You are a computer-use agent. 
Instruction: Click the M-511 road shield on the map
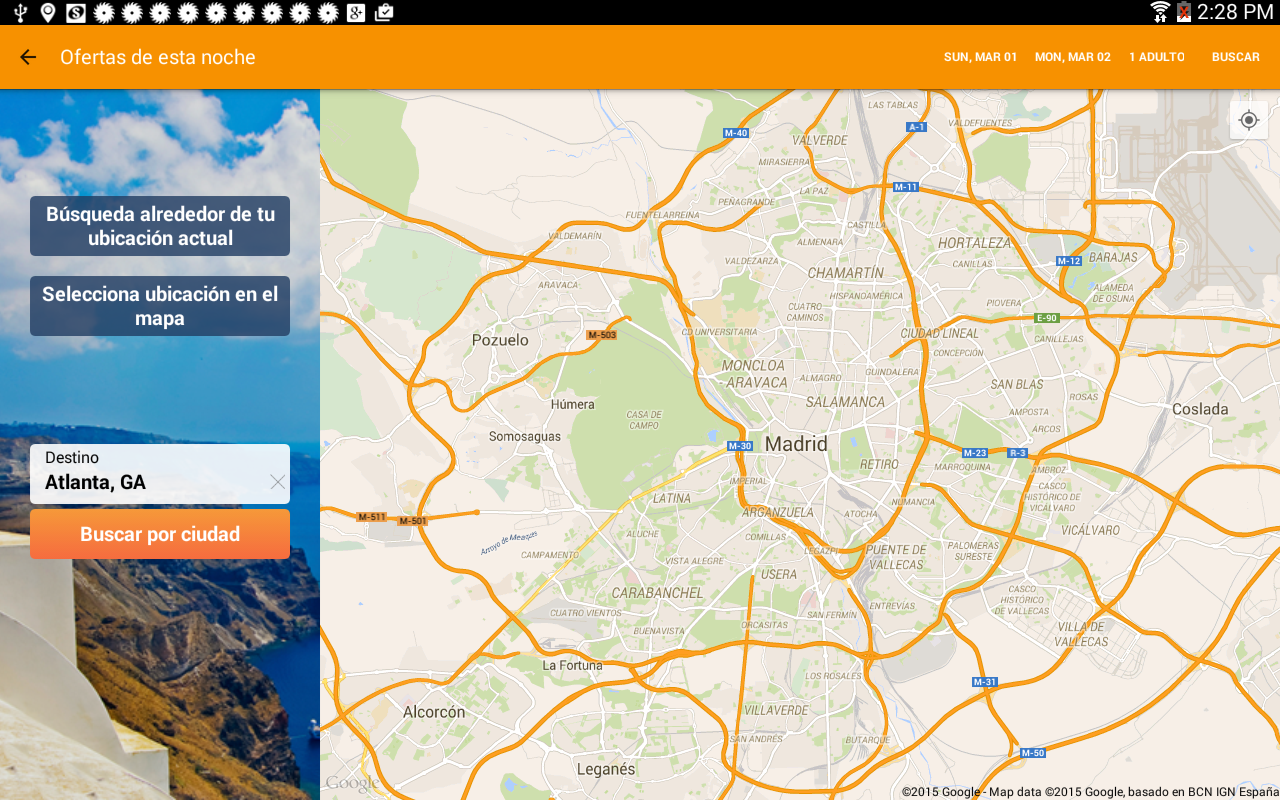[372, 517]
